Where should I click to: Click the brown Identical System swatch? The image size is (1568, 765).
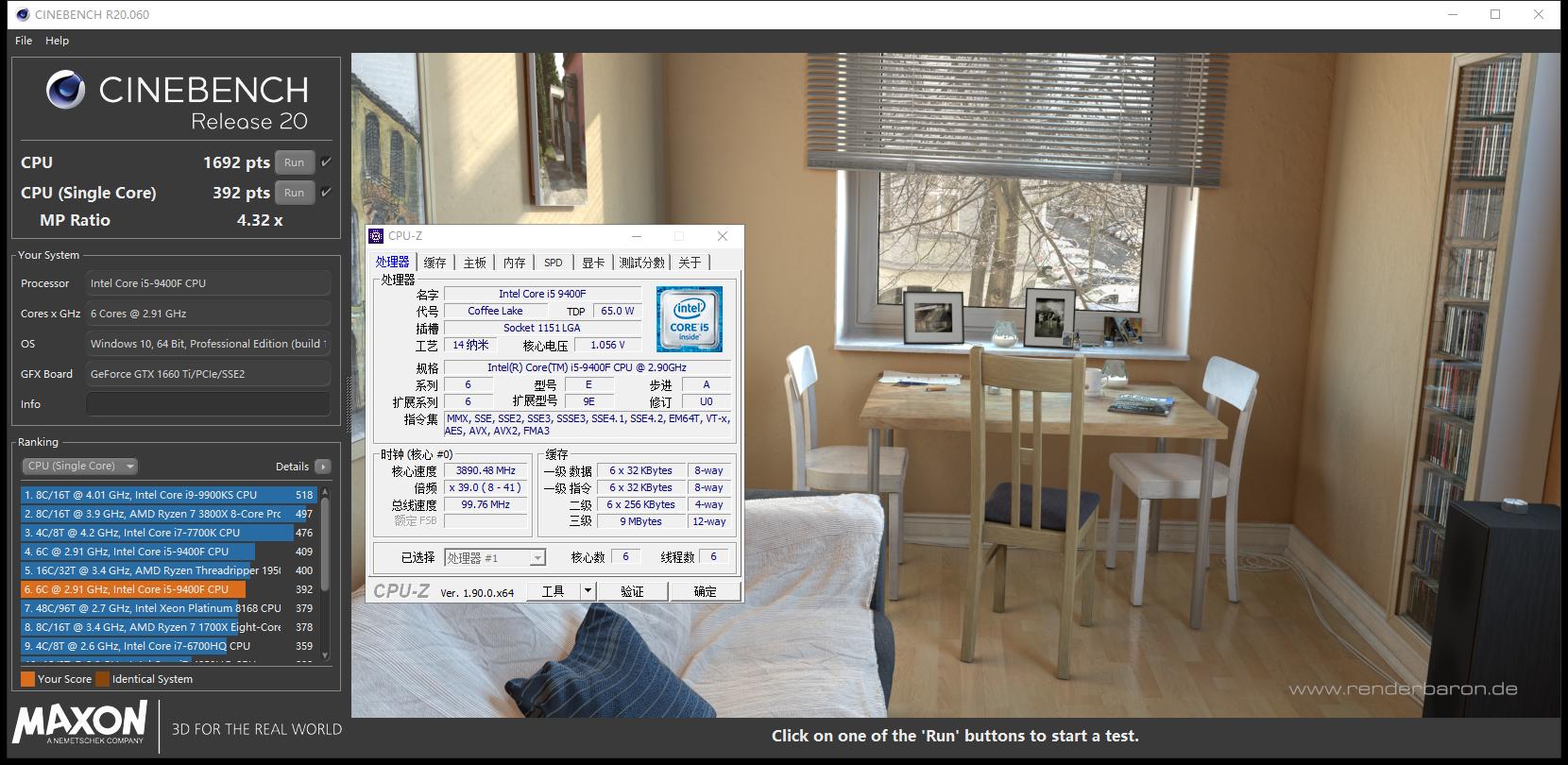(x=102, y=679)
